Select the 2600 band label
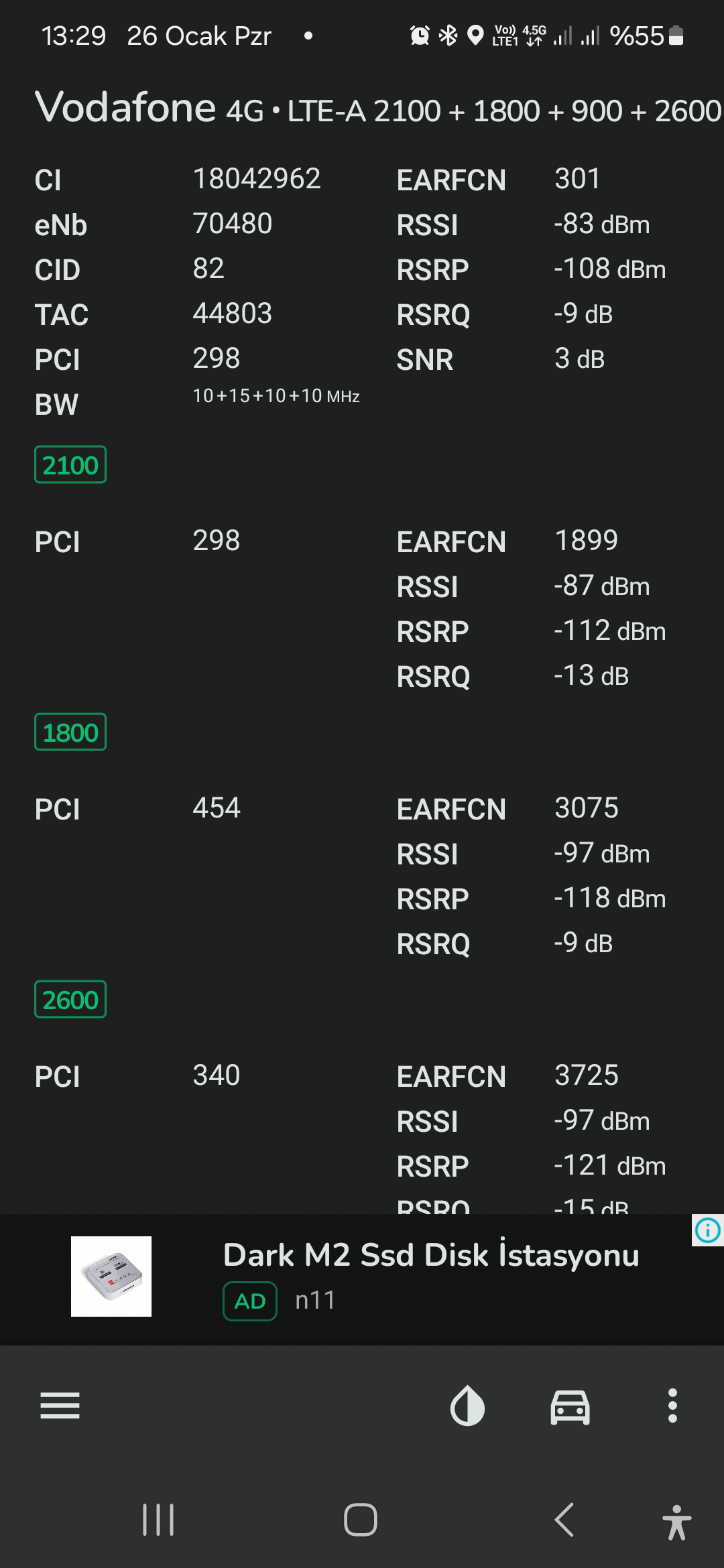 [70, 999]
